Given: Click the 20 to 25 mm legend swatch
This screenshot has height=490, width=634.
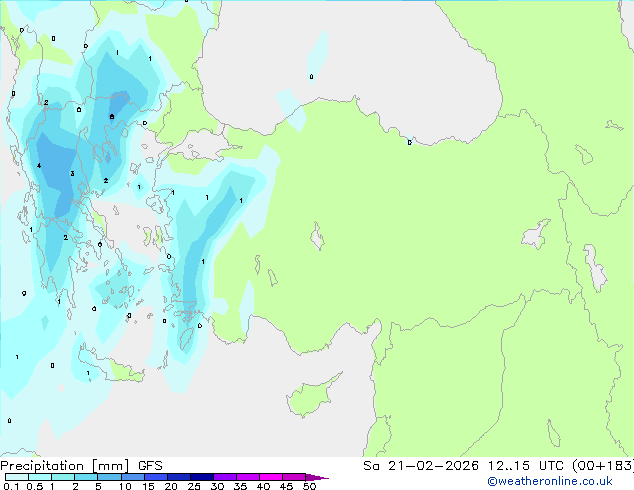Looking at the screenshot, I should (x=179, y=477).
